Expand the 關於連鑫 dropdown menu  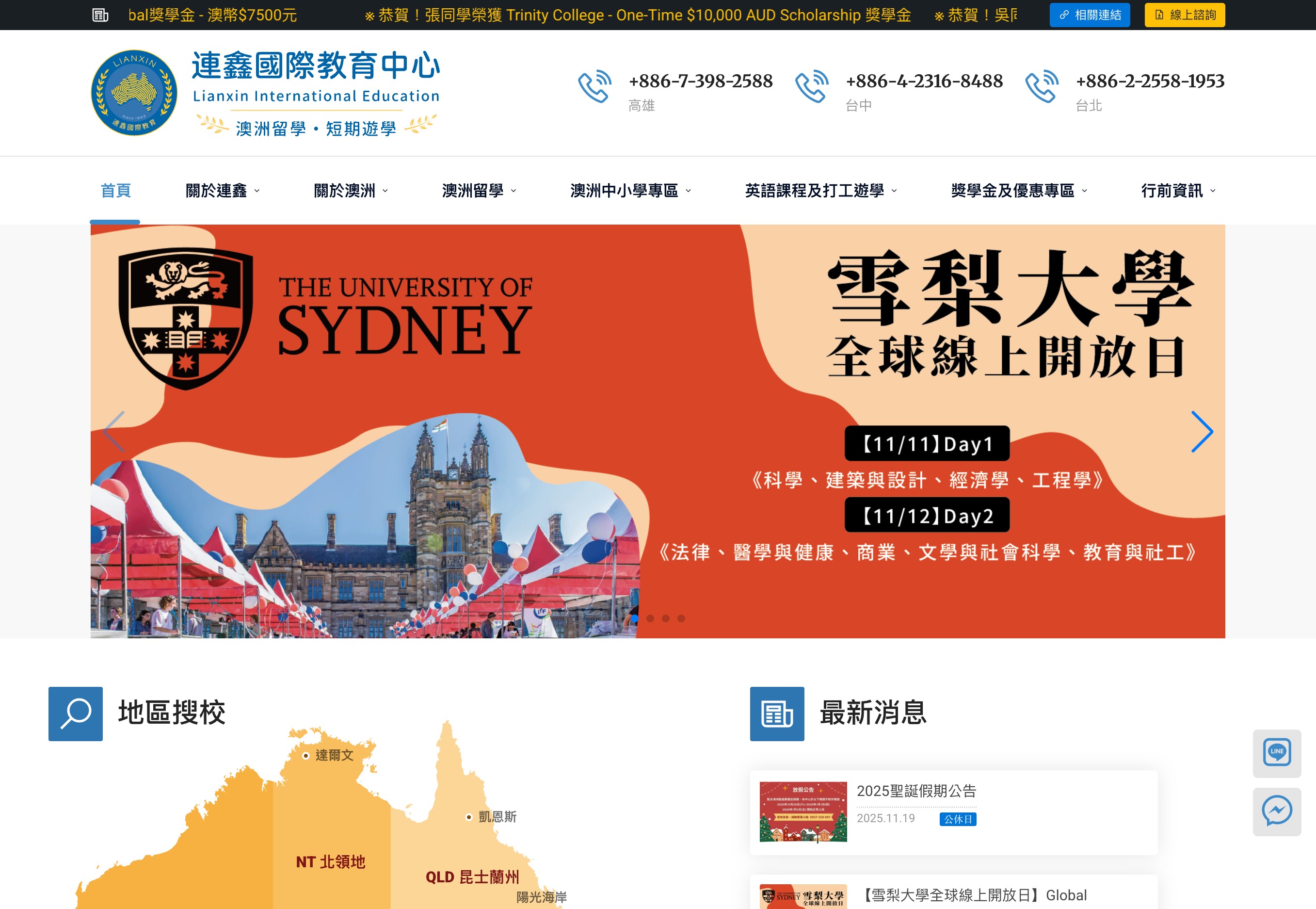click(x=223, y=190)
